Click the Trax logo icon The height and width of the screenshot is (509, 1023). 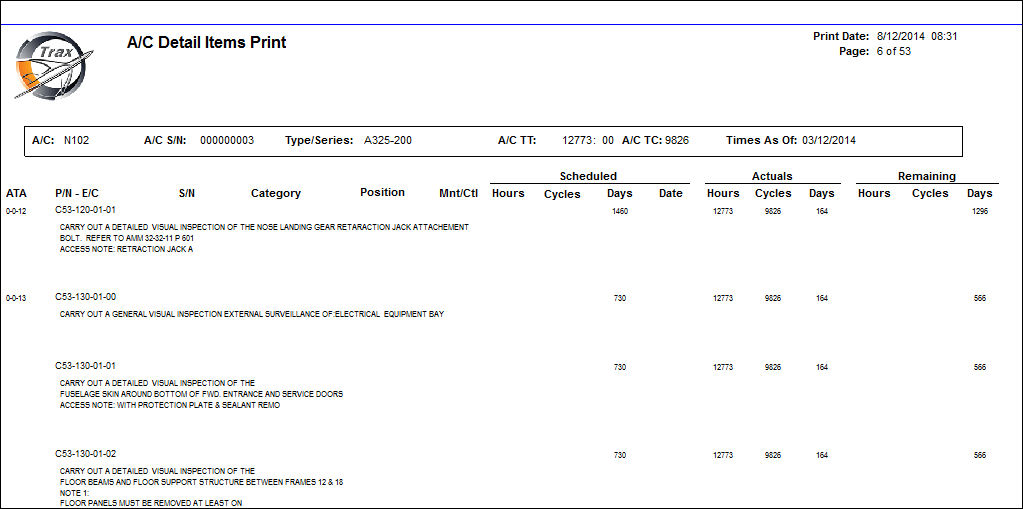tap(54, 65)
